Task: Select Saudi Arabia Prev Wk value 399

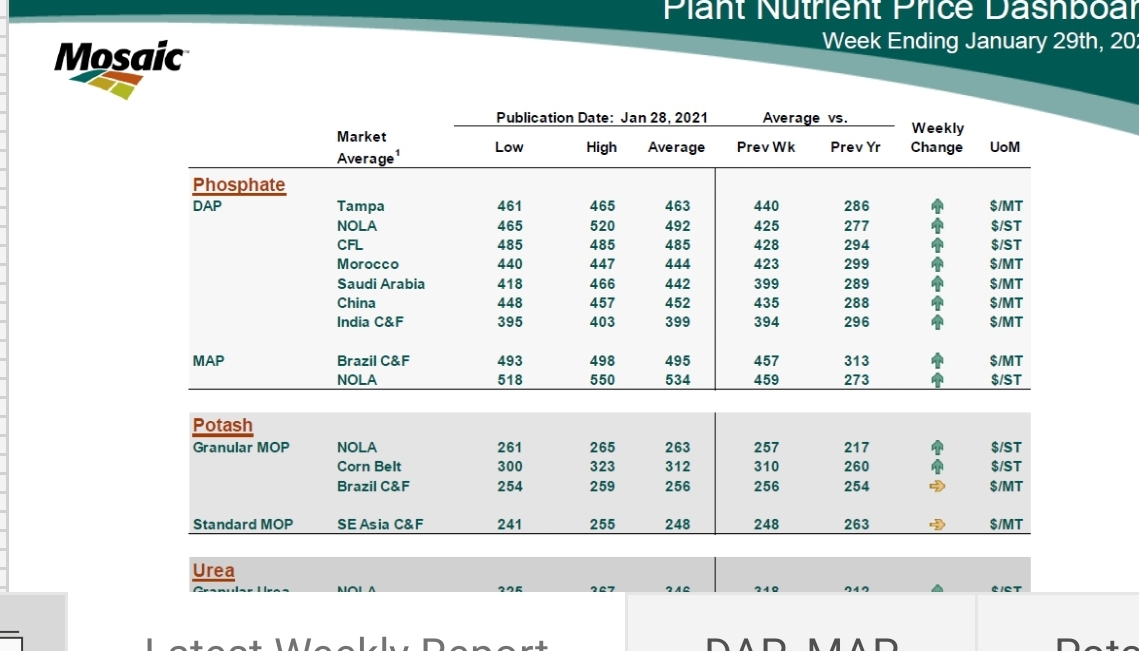Action: (766, 284)
